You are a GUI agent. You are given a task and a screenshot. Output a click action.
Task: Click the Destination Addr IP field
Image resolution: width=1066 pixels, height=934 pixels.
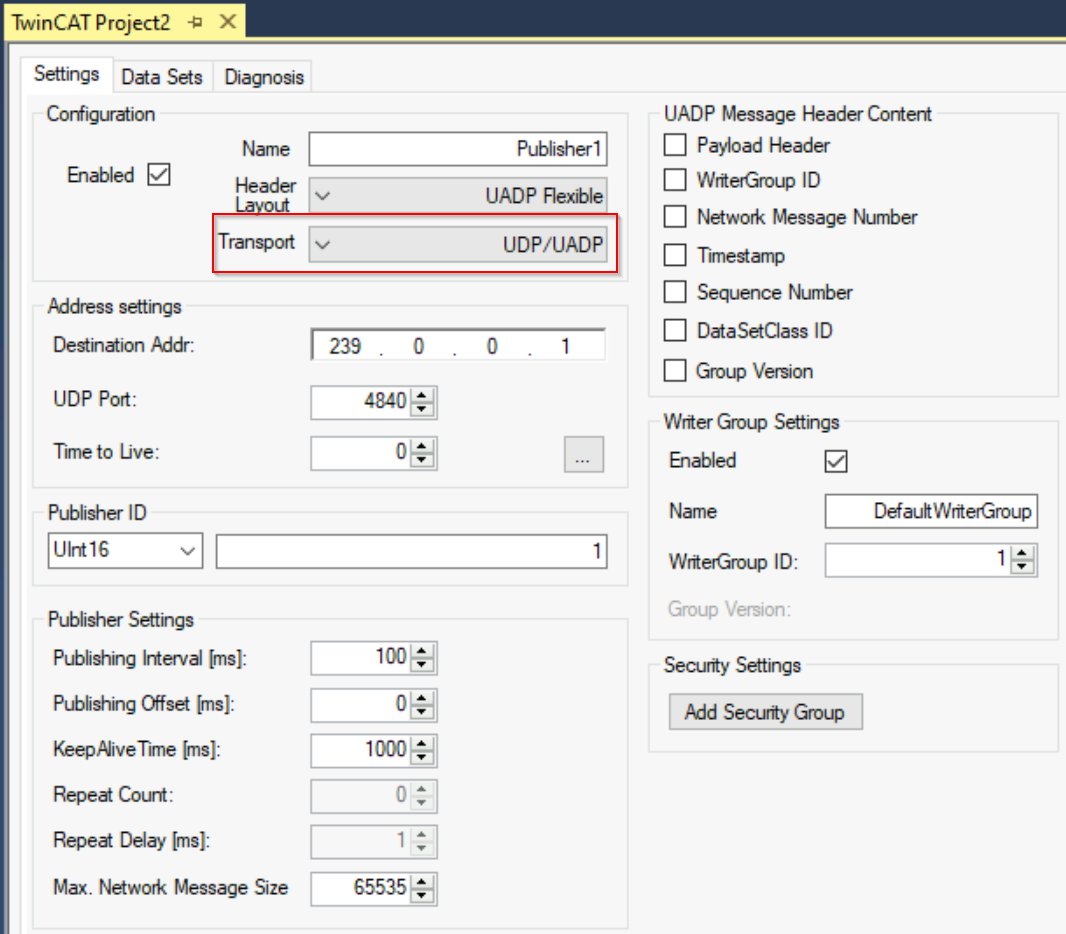click(x=458, y=345)
